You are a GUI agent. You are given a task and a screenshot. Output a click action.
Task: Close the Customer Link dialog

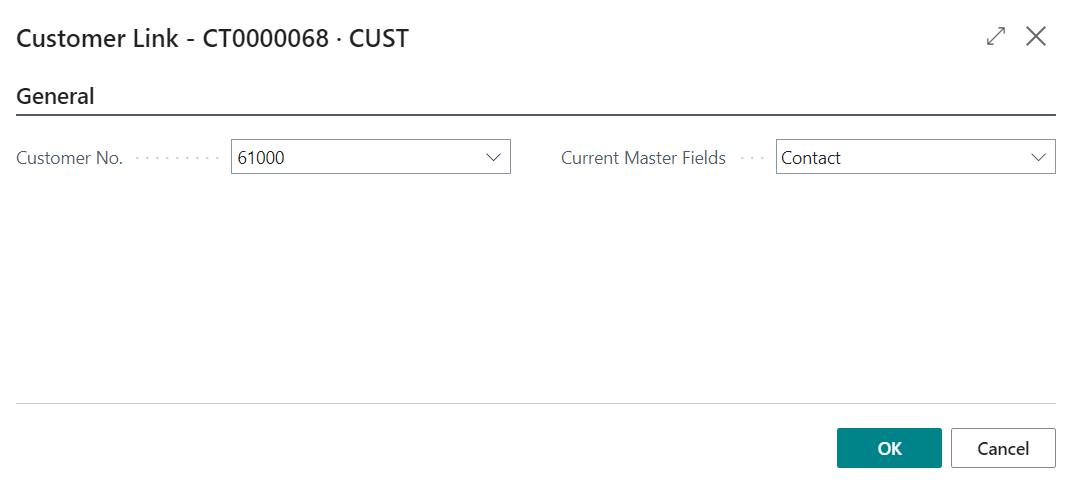1036,37
